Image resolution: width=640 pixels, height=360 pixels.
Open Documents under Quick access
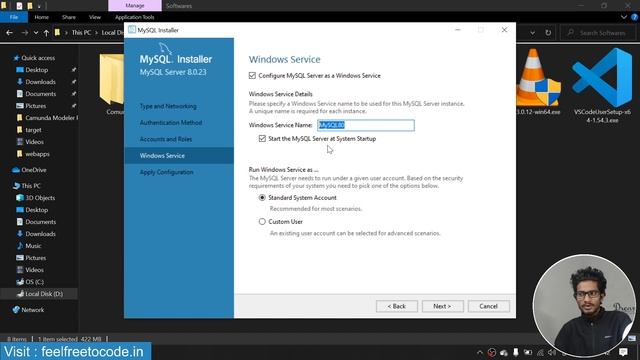[40, 94]
